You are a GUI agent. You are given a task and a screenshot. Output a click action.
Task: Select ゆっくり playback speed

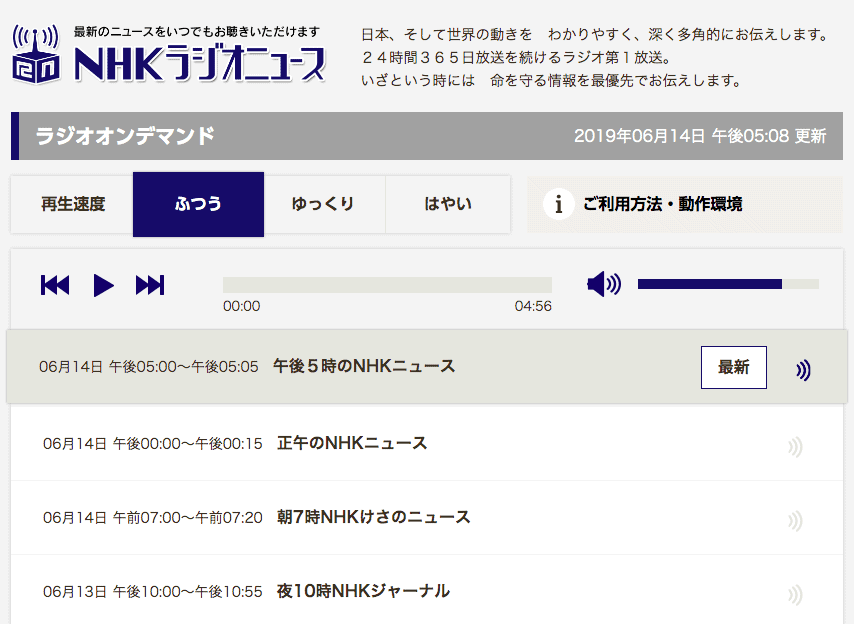coord(325,204)
